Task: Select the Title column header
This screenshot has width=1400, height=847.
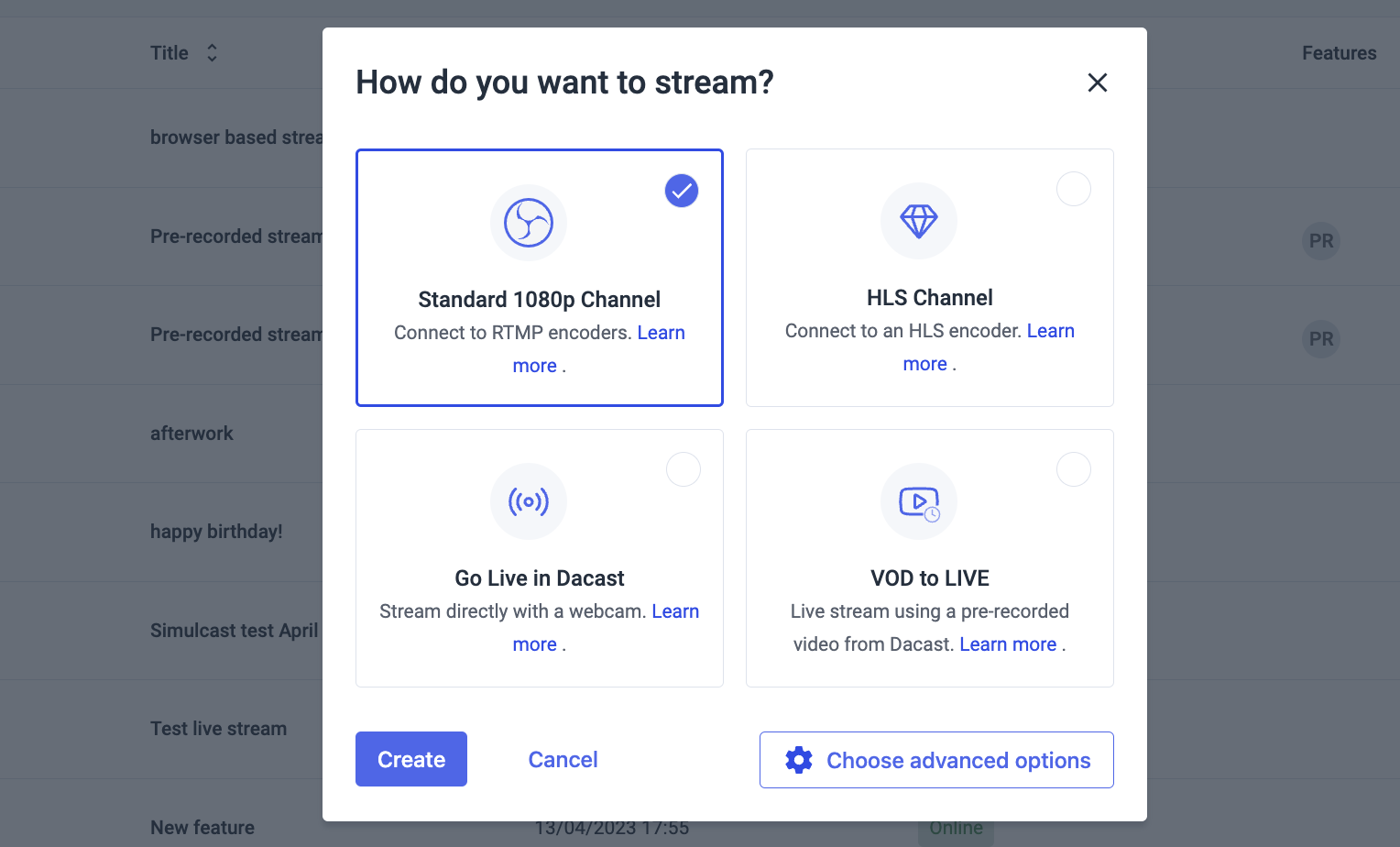Action: tap(169, 52)
